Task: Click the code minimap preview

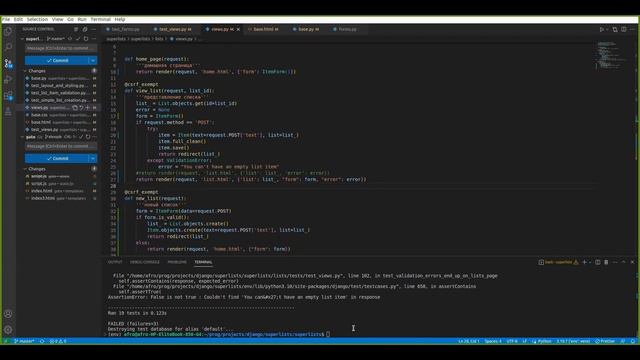Action: click(x=612, y=55)
